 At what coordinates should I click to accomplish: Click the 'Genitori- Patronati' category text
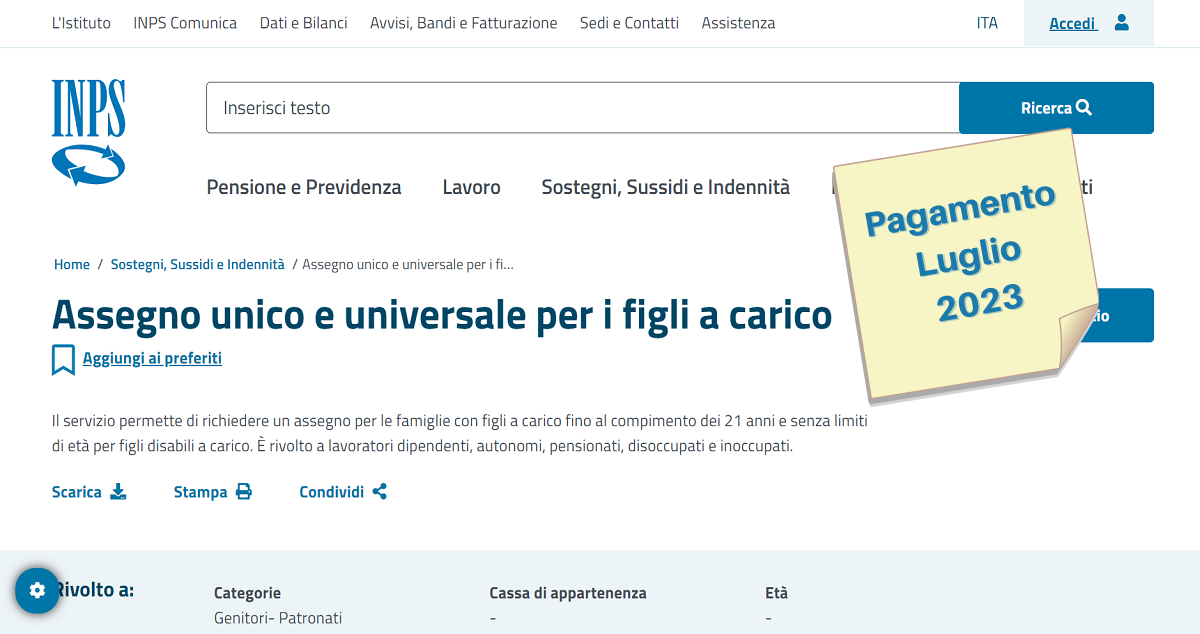coord(278,618)
